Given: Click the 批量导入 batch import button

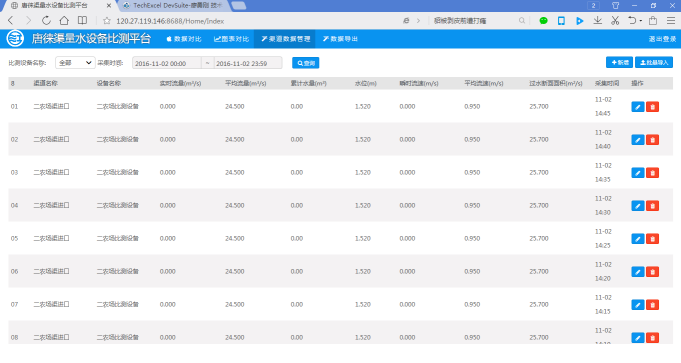Looking at the screenshot, I should coord(654,63).
